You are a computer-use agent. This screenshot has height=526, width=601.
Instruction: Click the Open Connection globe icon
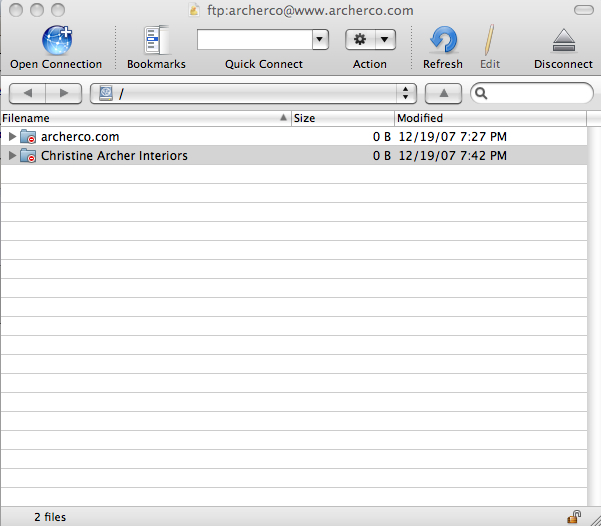[57, 40]
